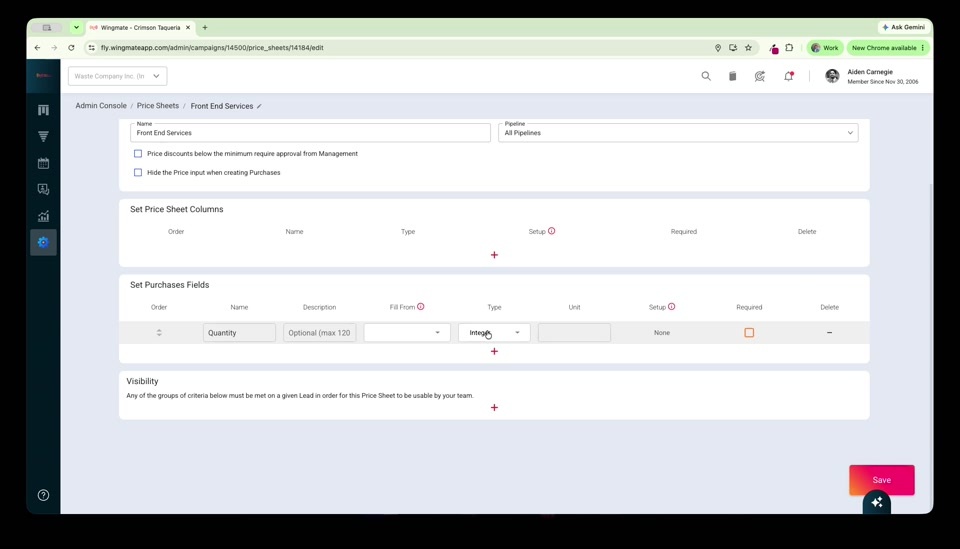This screenshot has height=549, width=960.
Task: Open the notifications bell
Action: coord(789,76)
